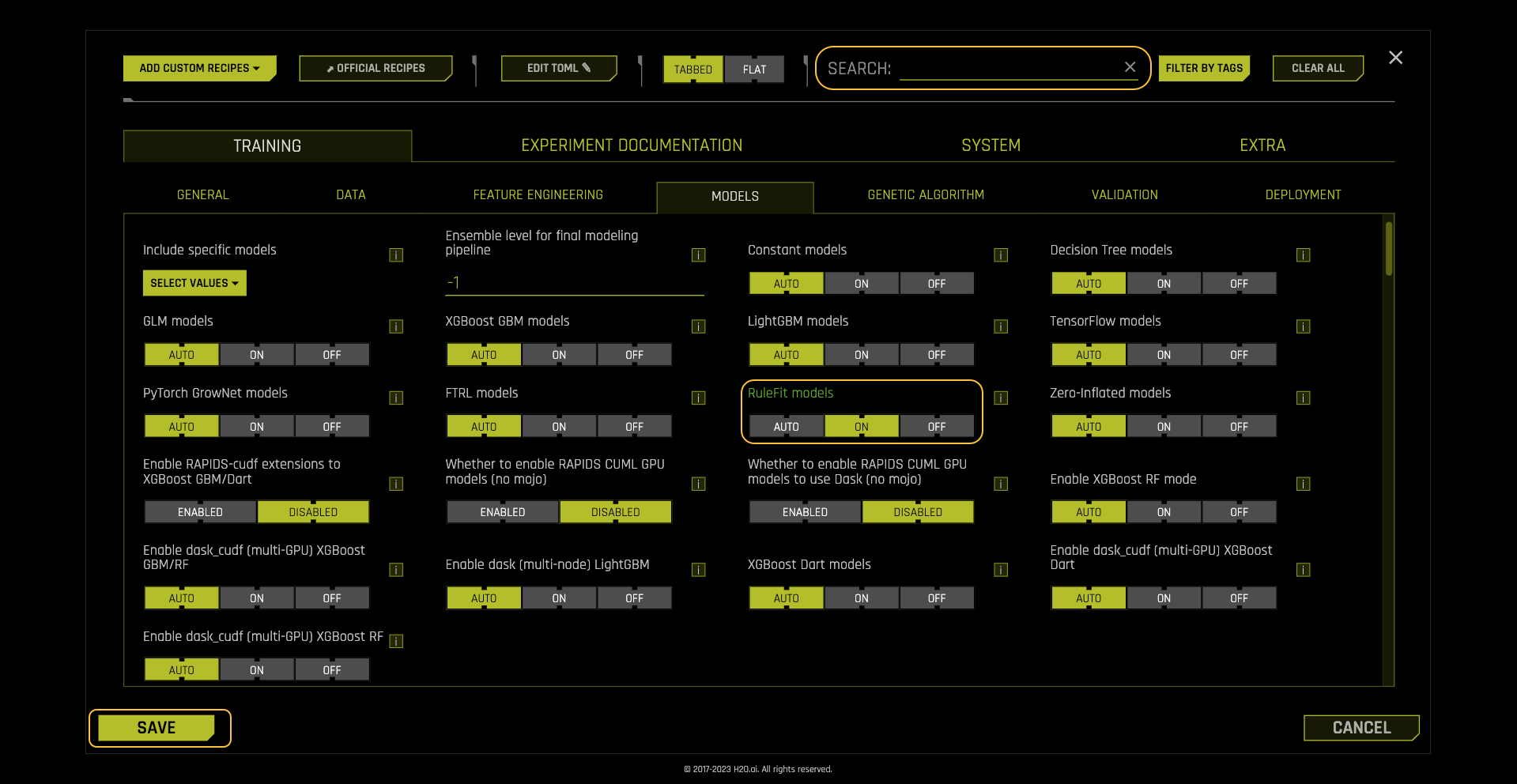Switch to General sub-tab
The image size is (1517, 784).
pyautogui.click(x=202, y=194)
